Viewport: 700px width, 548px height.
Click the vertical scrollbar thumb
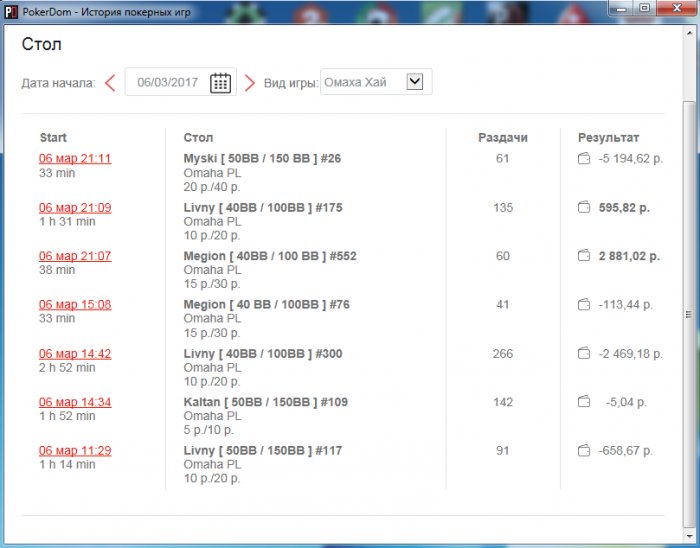689,314
